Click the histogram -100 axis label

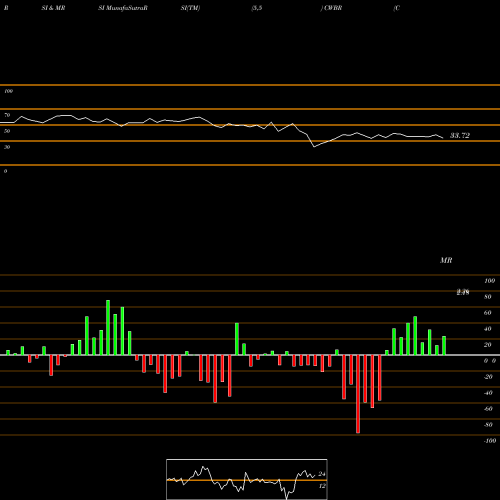(489, 441)
